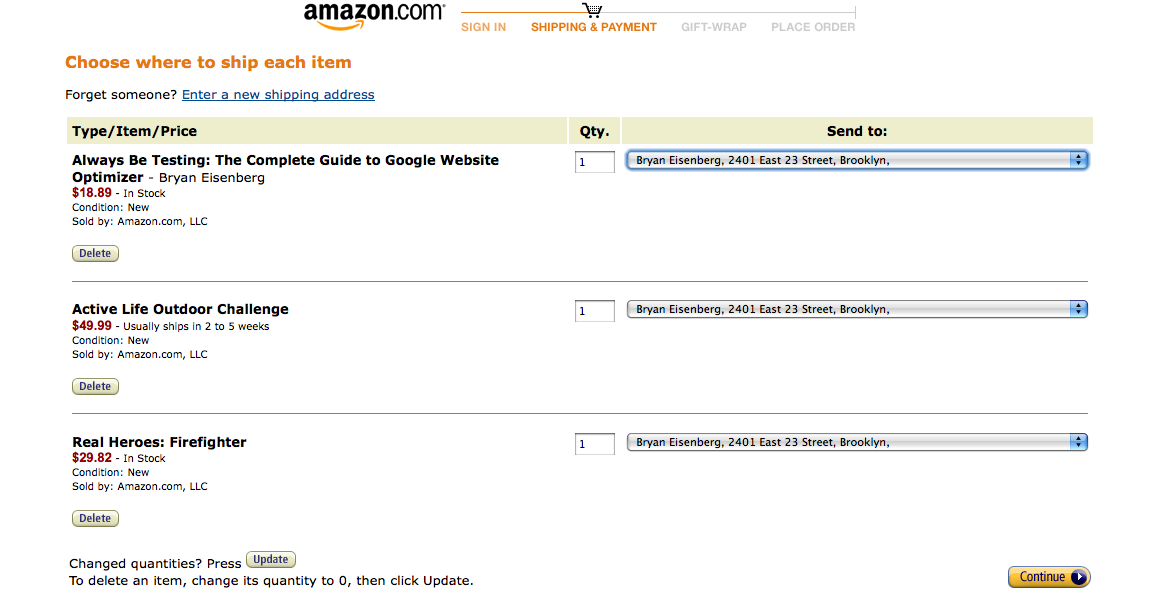Screen dimensions: 1157x596
Task: Select the SIGN IN checkout step
Action: pyautogui.click(x=483, y=27)
